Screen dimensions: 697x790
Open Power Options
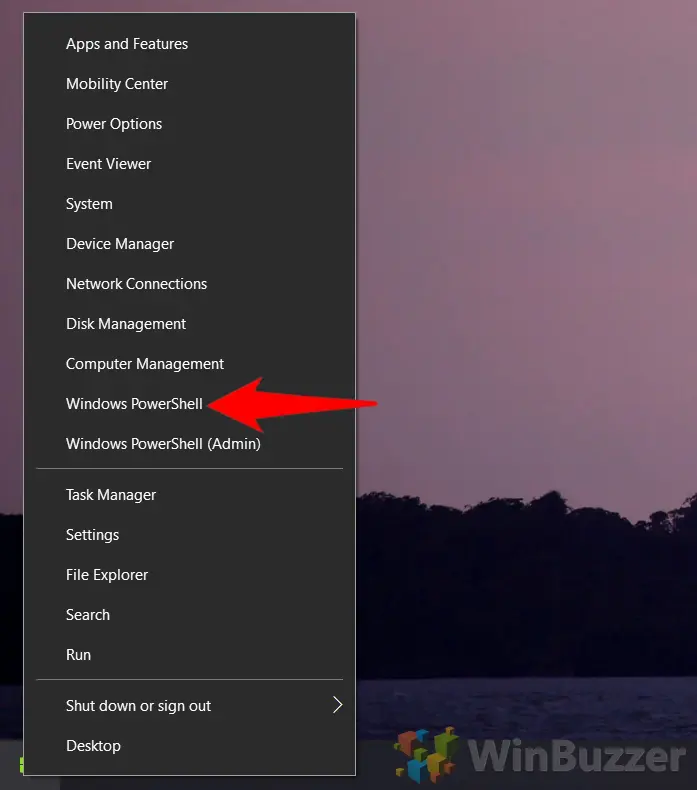pyautogui.click(x=189, y=124)
